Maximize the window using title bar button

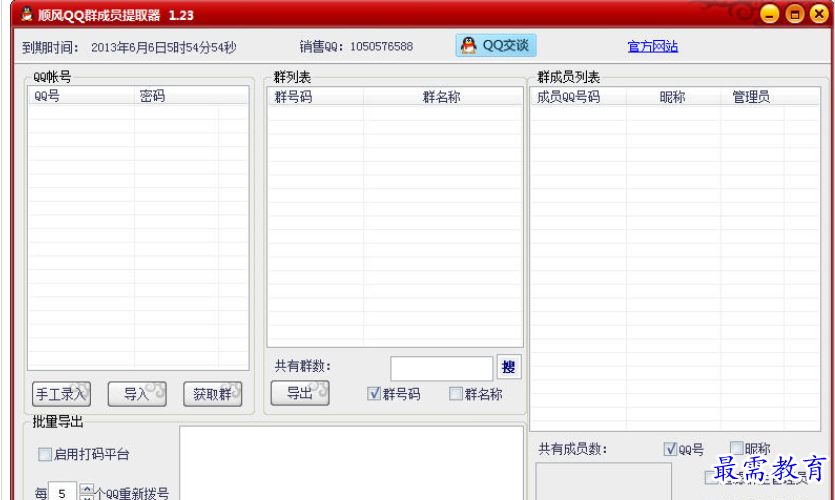[x=794, y=14]
